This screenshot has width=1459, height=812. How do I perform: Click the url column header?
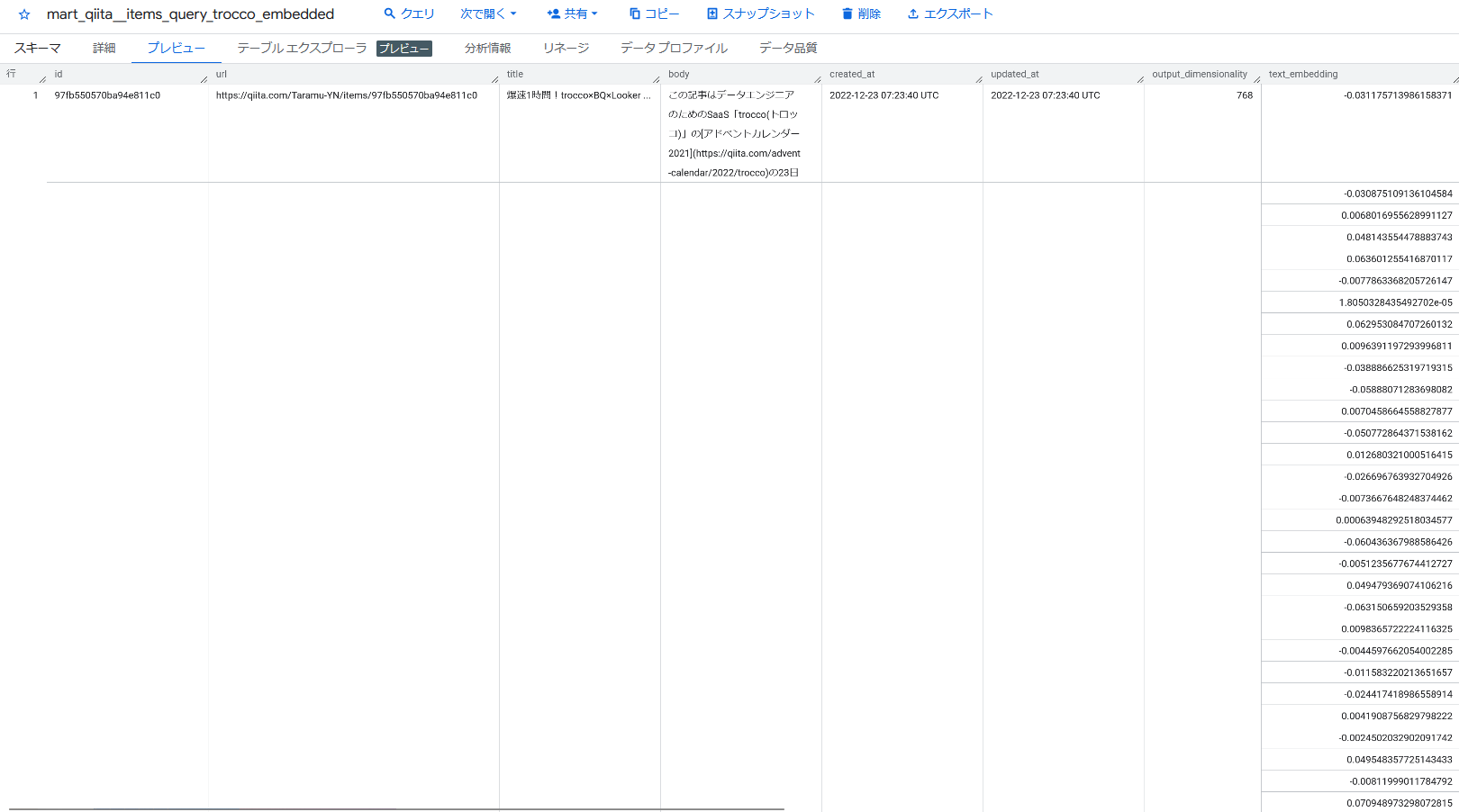pyautogui.click(x=222, y=74)
